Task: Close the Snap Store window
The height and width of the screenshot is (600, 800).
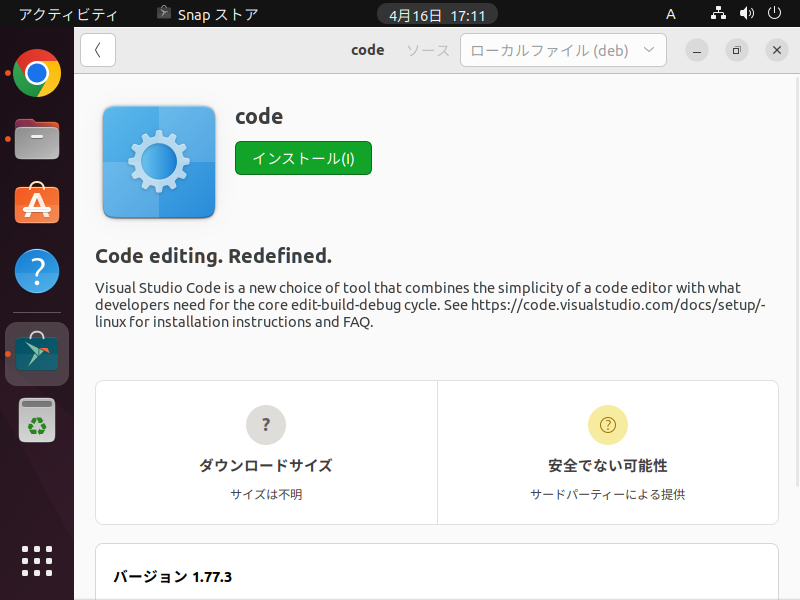Action: 777,50
